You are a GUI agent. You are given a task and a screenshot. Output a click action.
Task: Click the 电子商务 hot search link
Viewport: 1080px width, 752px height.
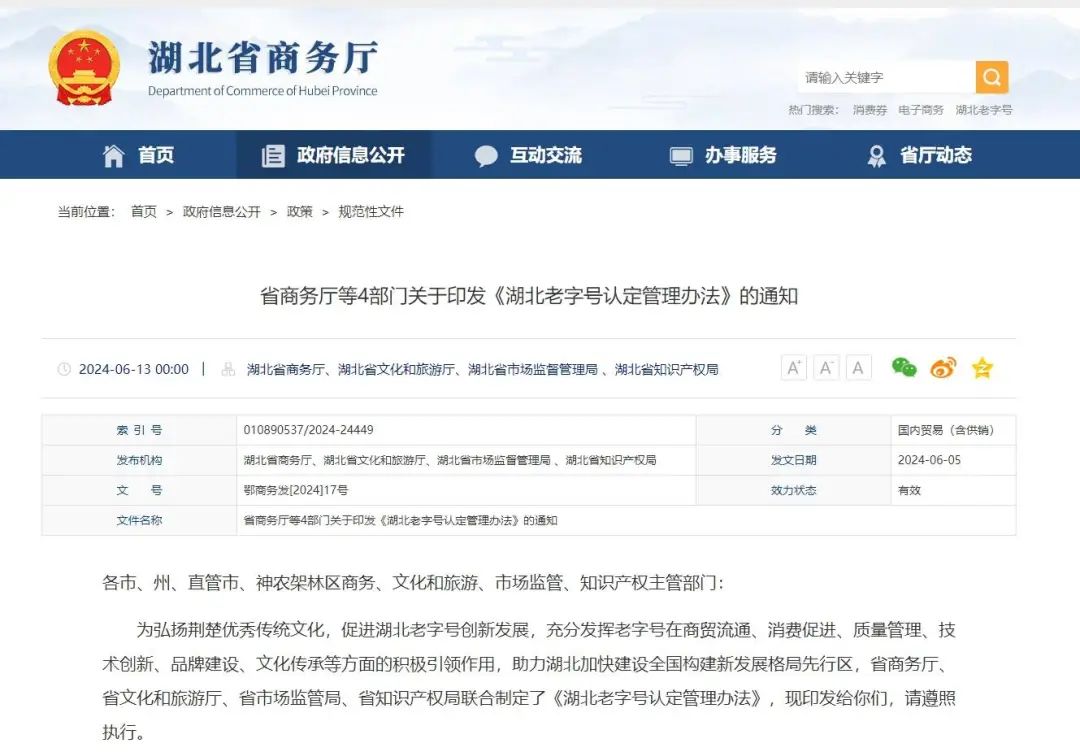[920, 110]
